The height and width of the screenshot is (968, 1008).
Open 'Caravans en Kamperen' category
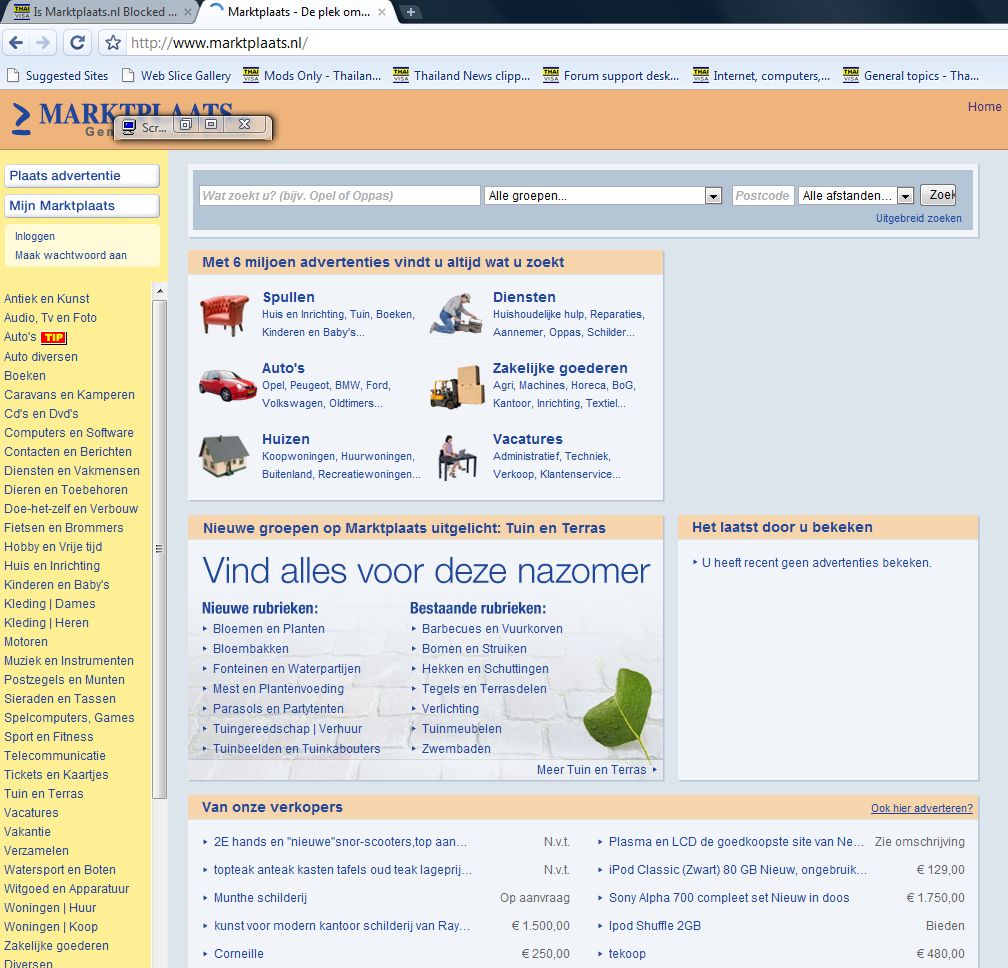[69, 395]
